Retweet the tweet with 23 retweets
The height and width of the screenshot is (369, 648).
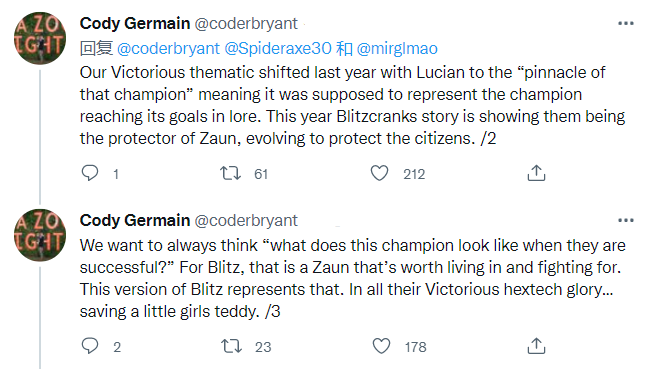(x=231, y=346)
